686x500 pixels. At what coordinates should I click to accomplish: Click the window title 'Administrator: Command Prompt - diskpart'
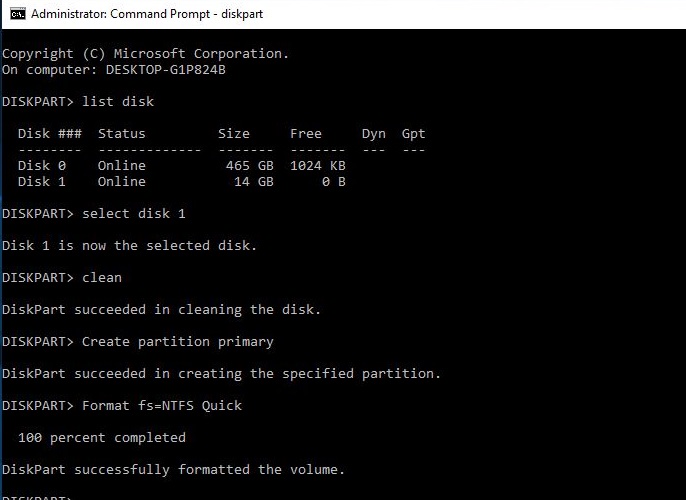[147, 14]
